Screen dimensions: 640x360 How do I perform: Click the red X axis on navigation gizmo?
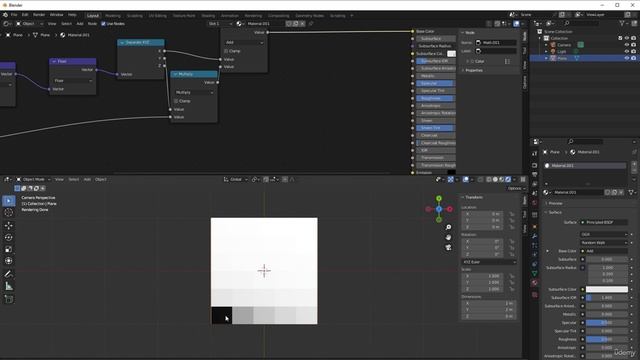click(449, 209)
